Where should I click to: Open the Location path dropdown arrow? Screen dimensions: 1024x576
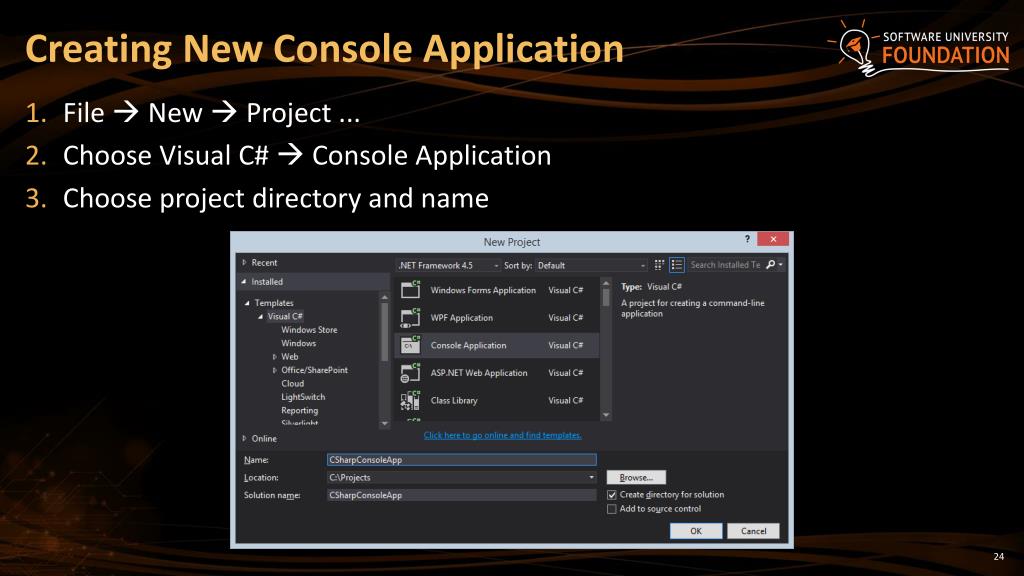tap(592, 477)
